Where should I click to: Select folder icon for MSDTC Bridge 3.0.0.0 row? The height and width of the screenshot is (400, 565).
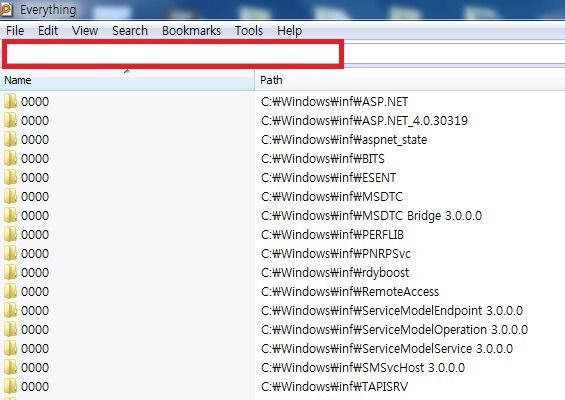10,215
